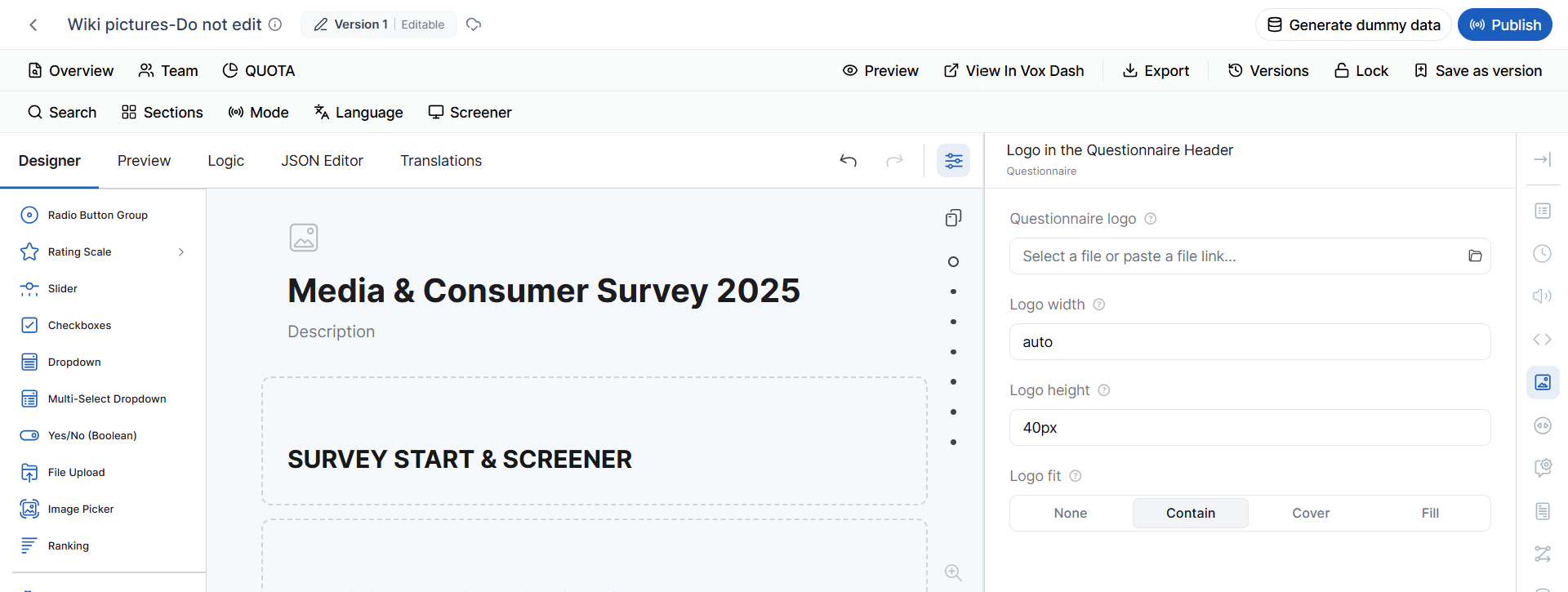Switch to the Logic tab
Viewport: 1568px width, 592px height.
click(226, 161)
